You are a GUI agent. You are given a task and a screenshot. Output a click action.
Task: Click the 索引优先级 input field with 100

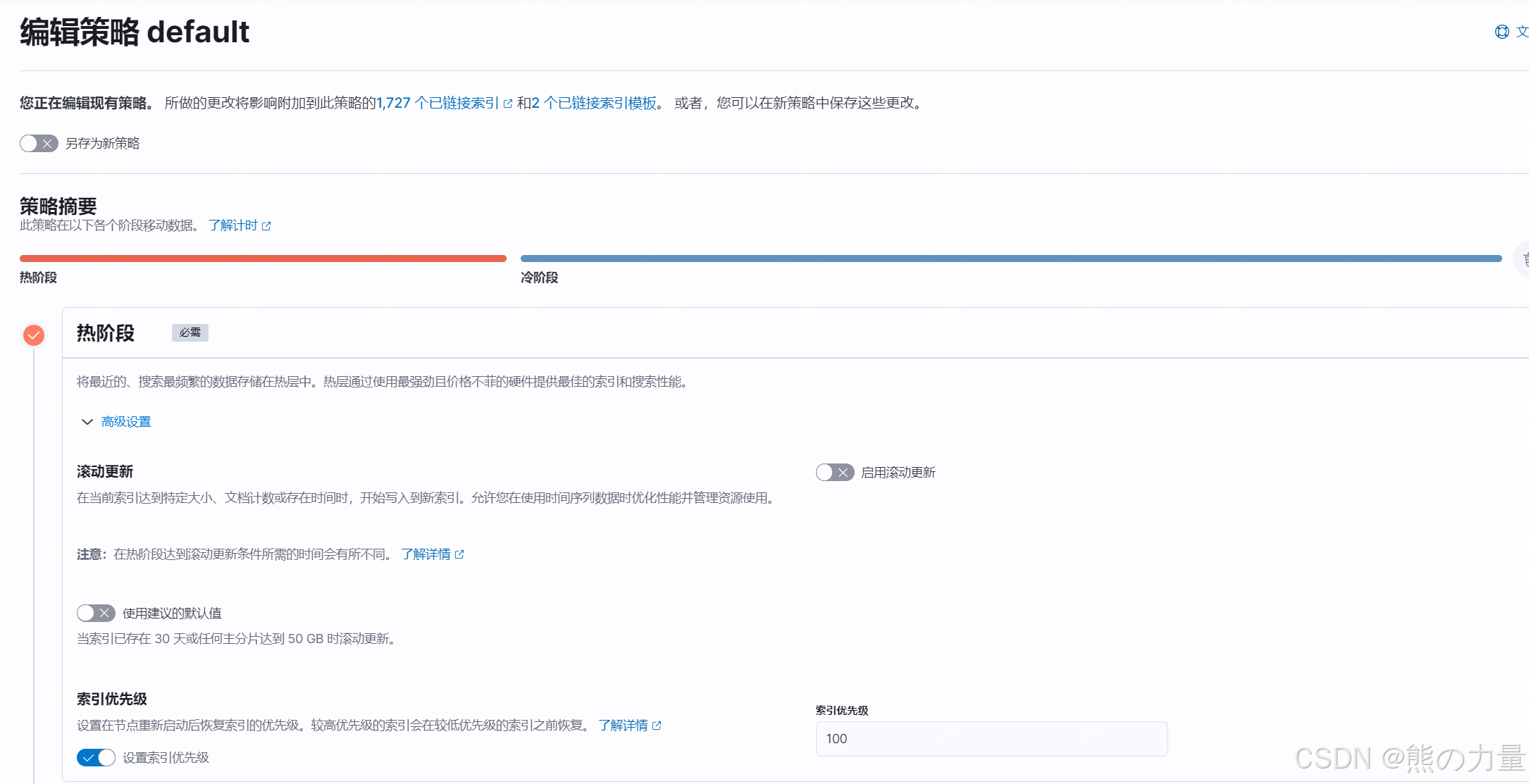[x=991, y=739]
